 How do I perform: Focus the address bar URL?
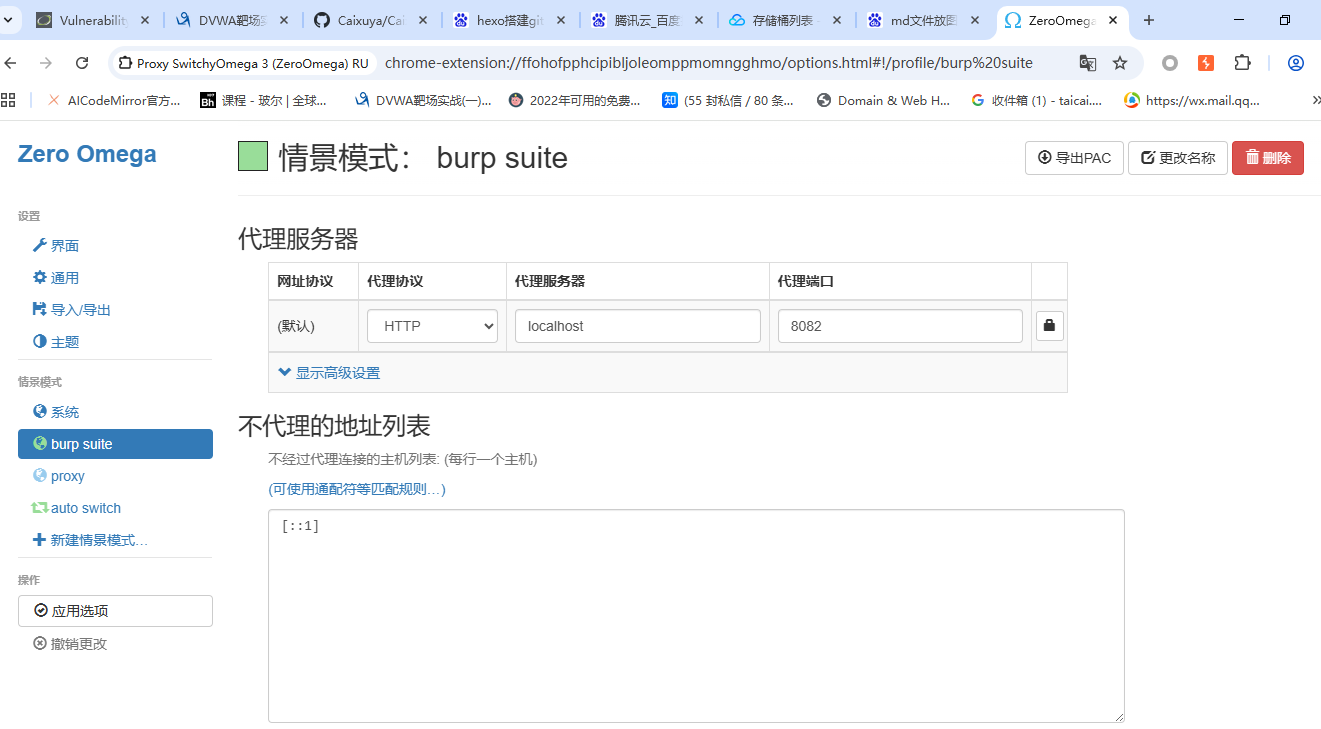point(708,63)
